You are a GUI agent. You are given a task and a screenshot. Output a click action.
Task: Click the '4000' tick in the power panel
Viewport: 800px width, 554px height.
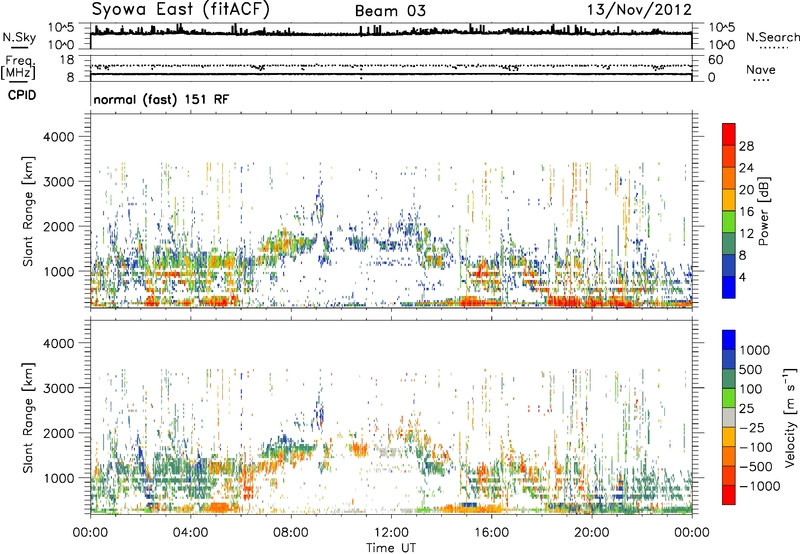(x=58, y=137)
